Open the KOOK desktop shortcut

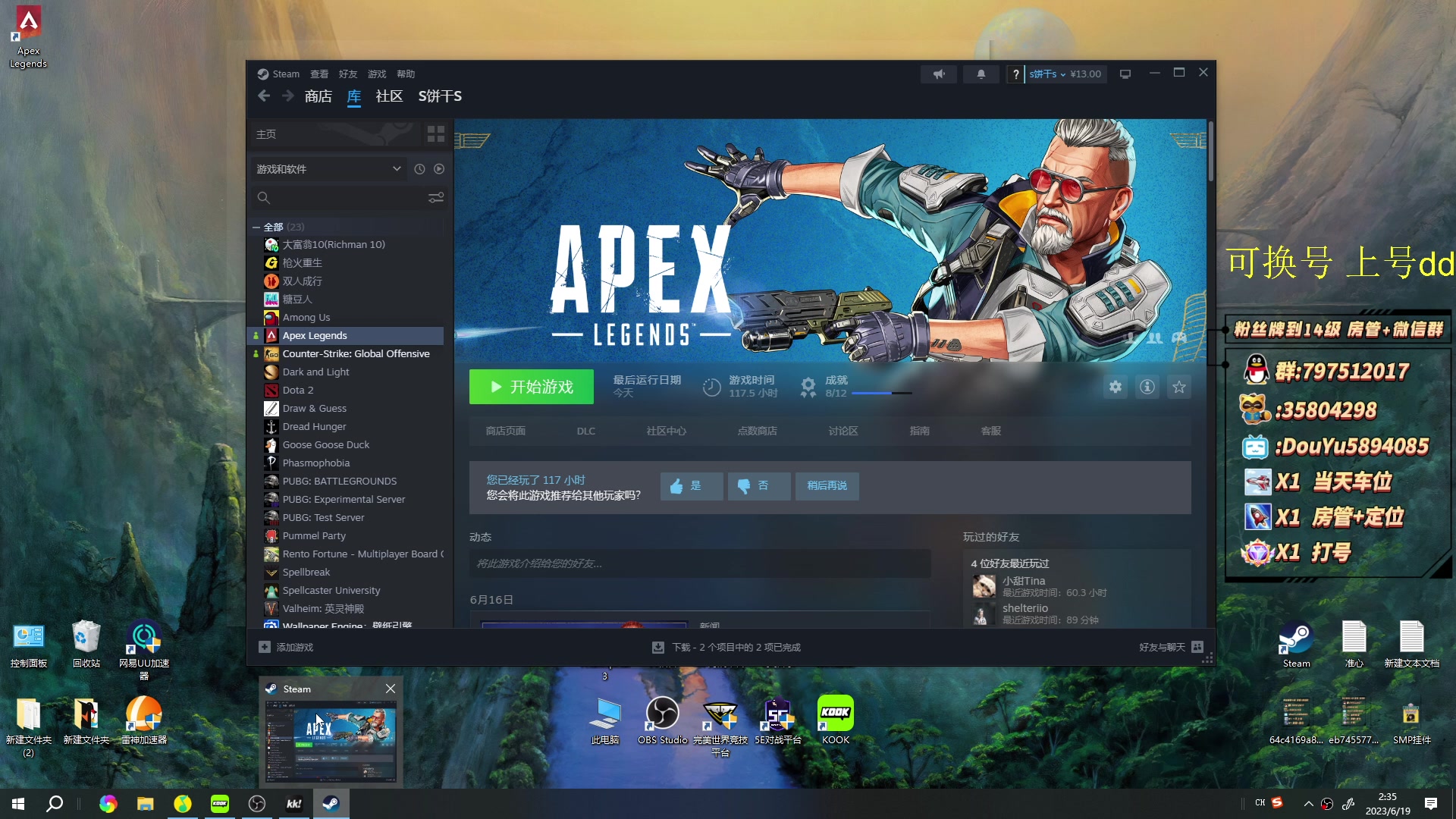[x=836, y=720]
